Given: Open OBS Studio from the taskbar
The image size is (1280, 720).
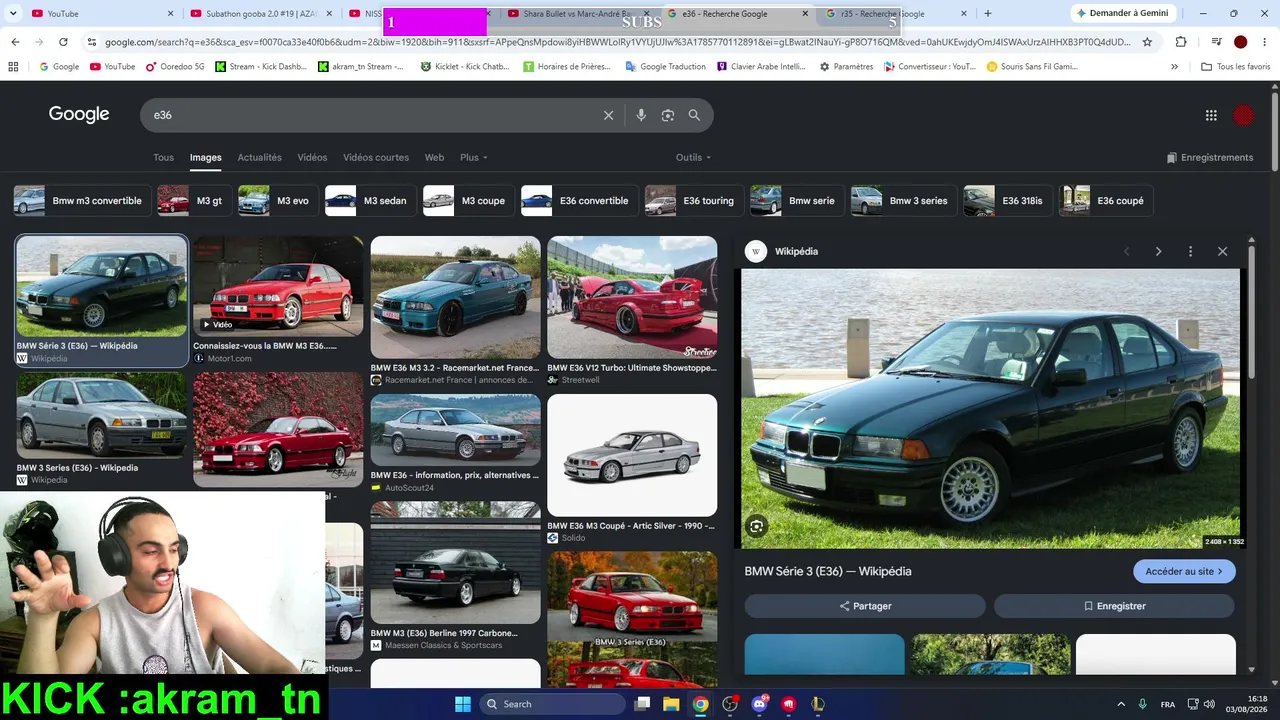Looking at the screenshot, I should pyautogui.click(x=730, y=704).
